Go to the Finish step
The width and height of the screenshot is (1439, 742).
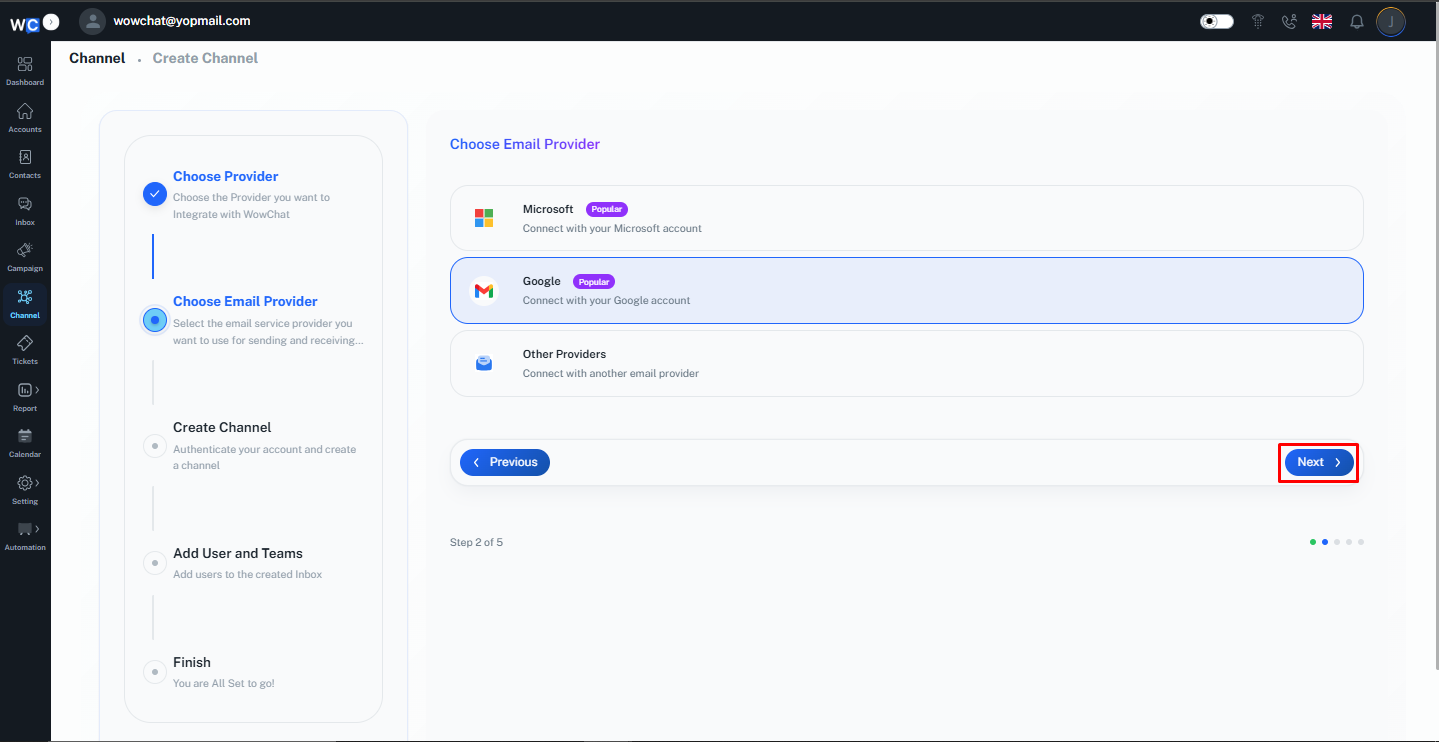(x=192, y=662)
